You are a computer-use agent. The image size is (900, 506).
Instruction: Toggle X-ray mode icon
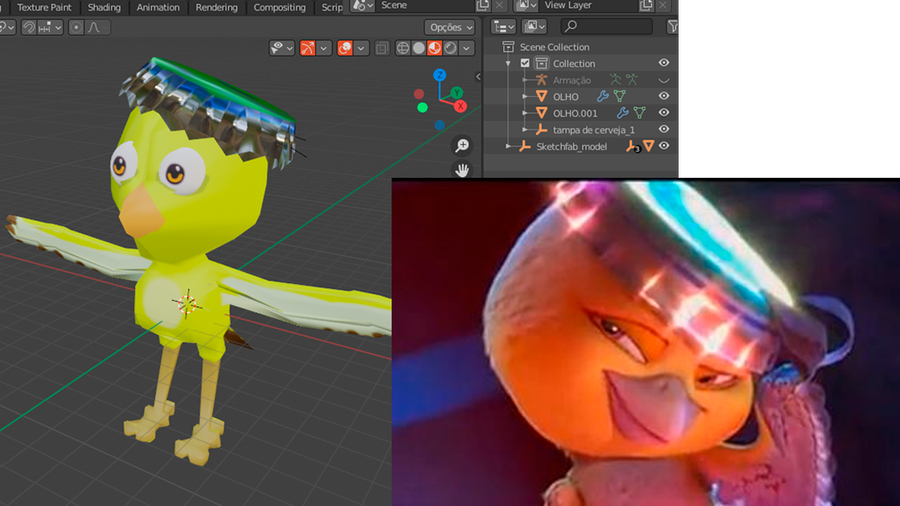382,48
